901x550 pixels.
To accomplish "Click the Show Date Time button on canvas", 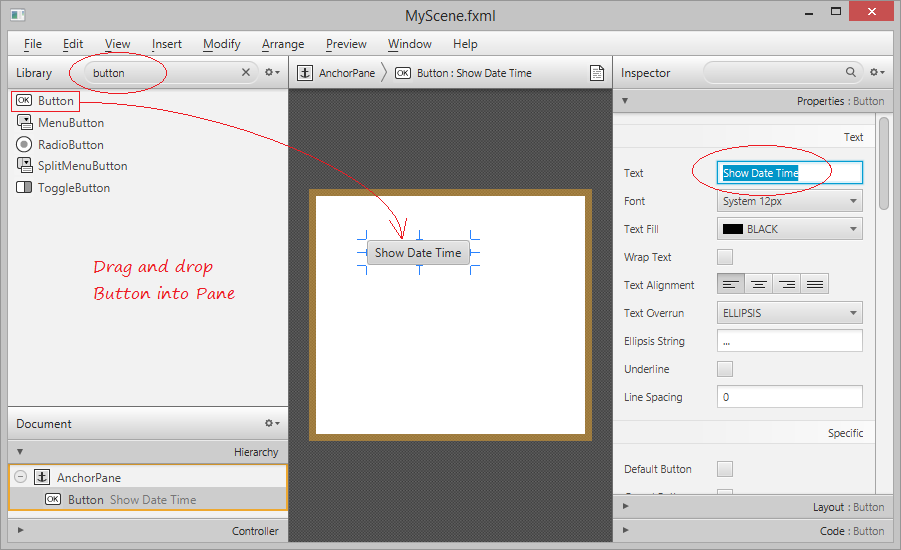I will tap(418, 253).
